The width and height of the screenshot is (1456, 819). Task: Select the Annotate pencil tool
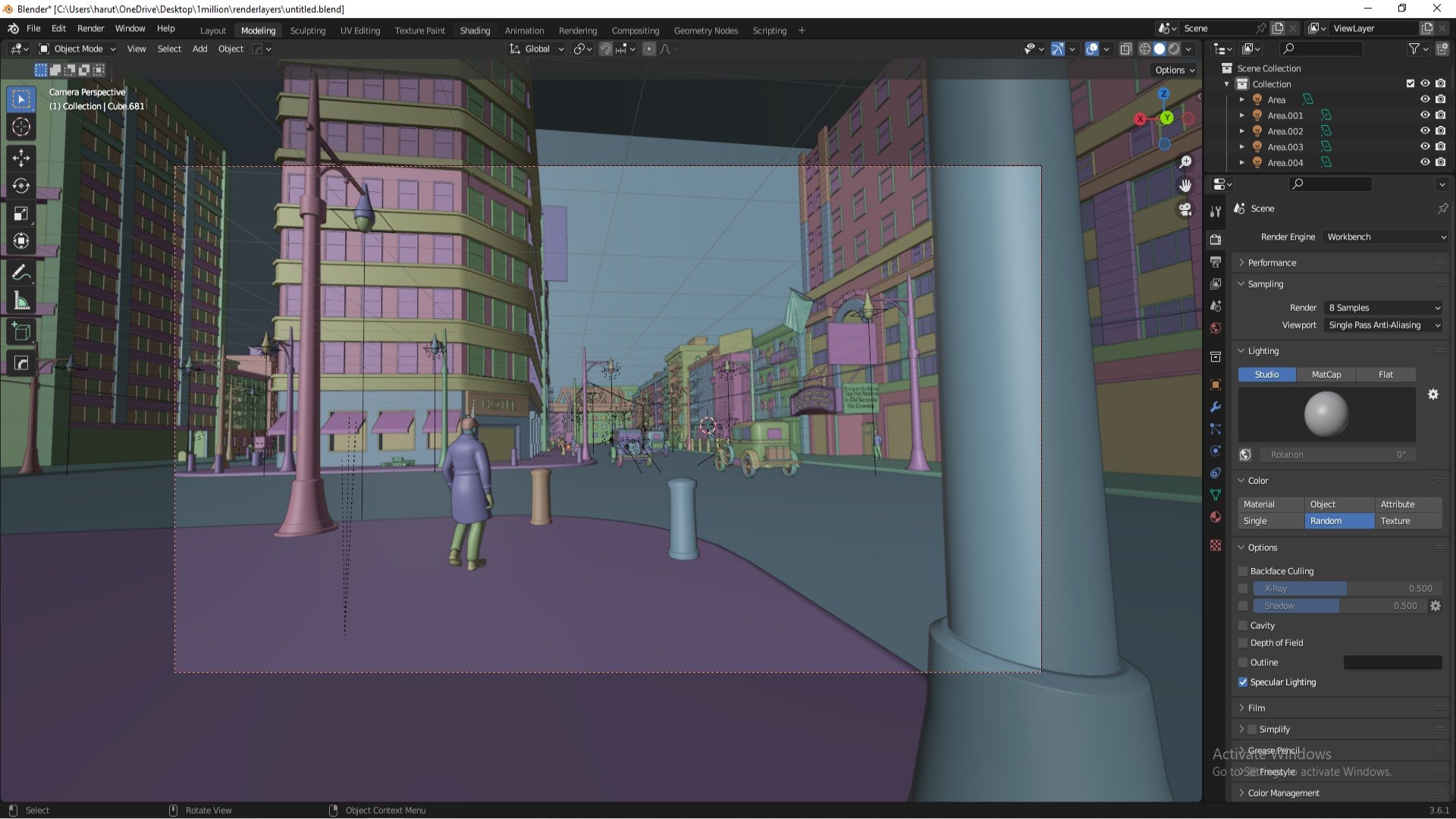(x=21, y=272)
